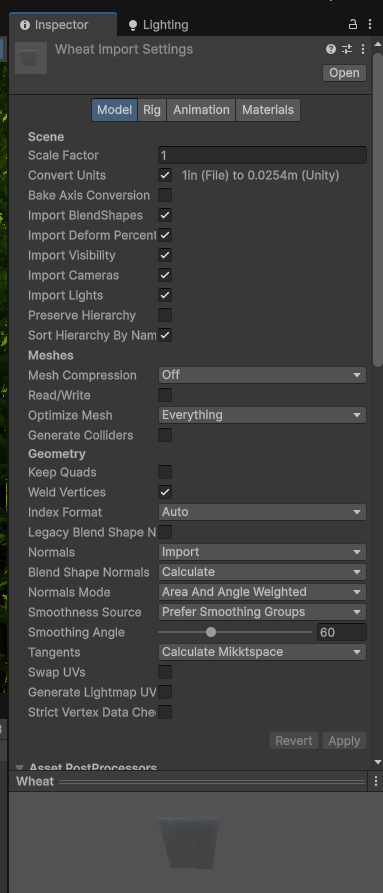Uncheck the Convert Units checkbox

click(165, 175)
